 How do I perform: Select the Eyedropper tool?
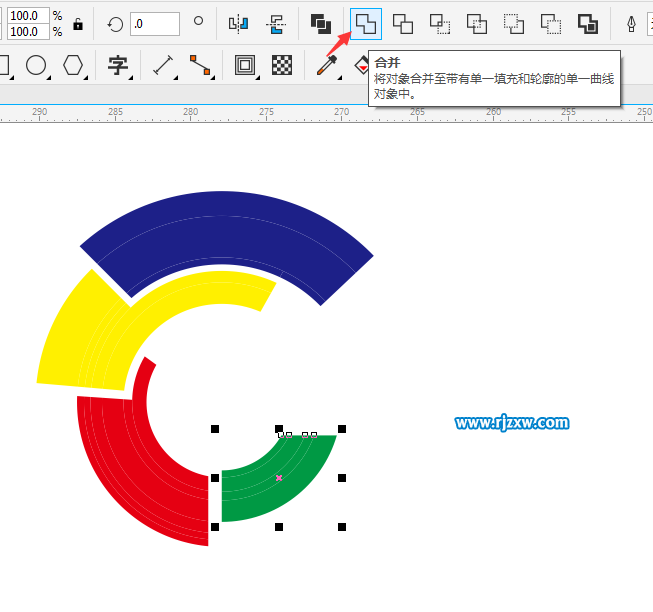click(326, 66)
